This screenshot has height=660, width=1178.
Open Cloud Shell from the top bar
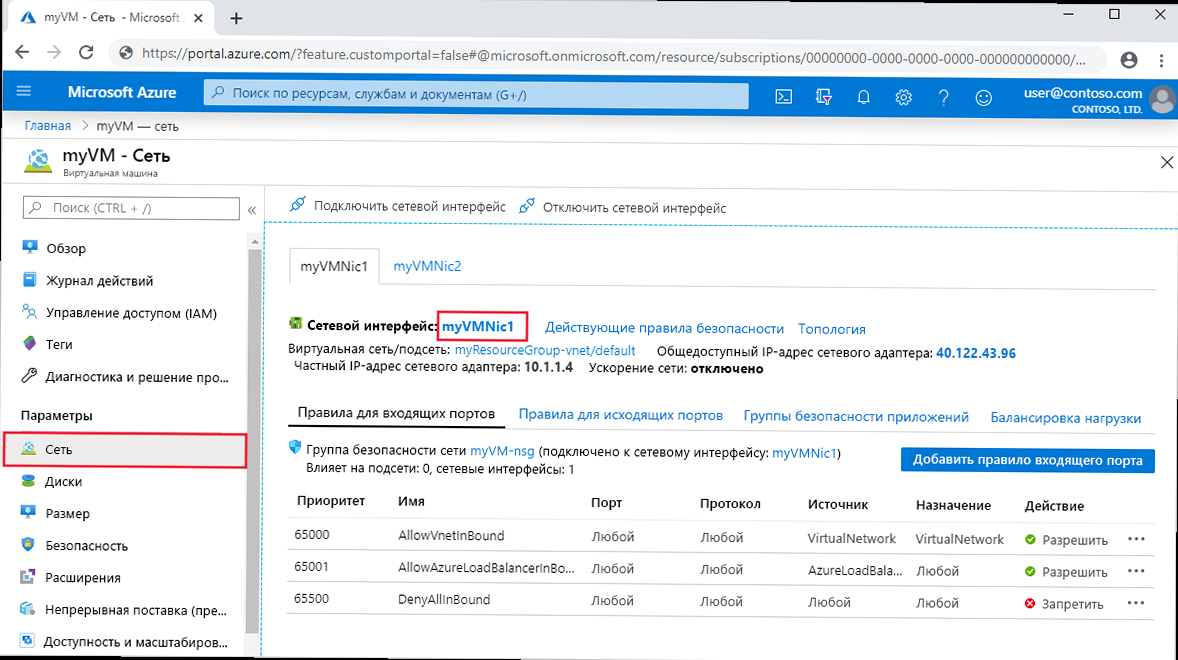pyautogui.click(x=785, y=96)
